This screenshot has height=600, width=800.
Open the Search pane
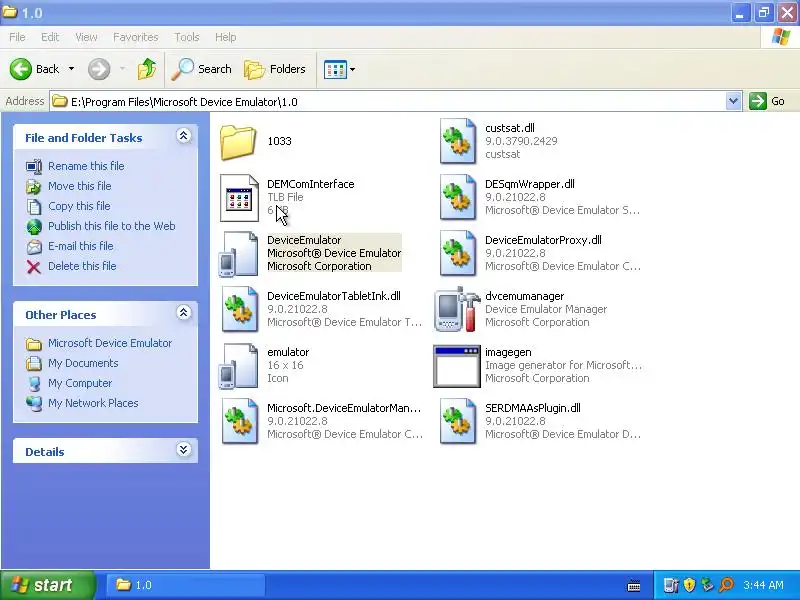(x=202, y=69)
